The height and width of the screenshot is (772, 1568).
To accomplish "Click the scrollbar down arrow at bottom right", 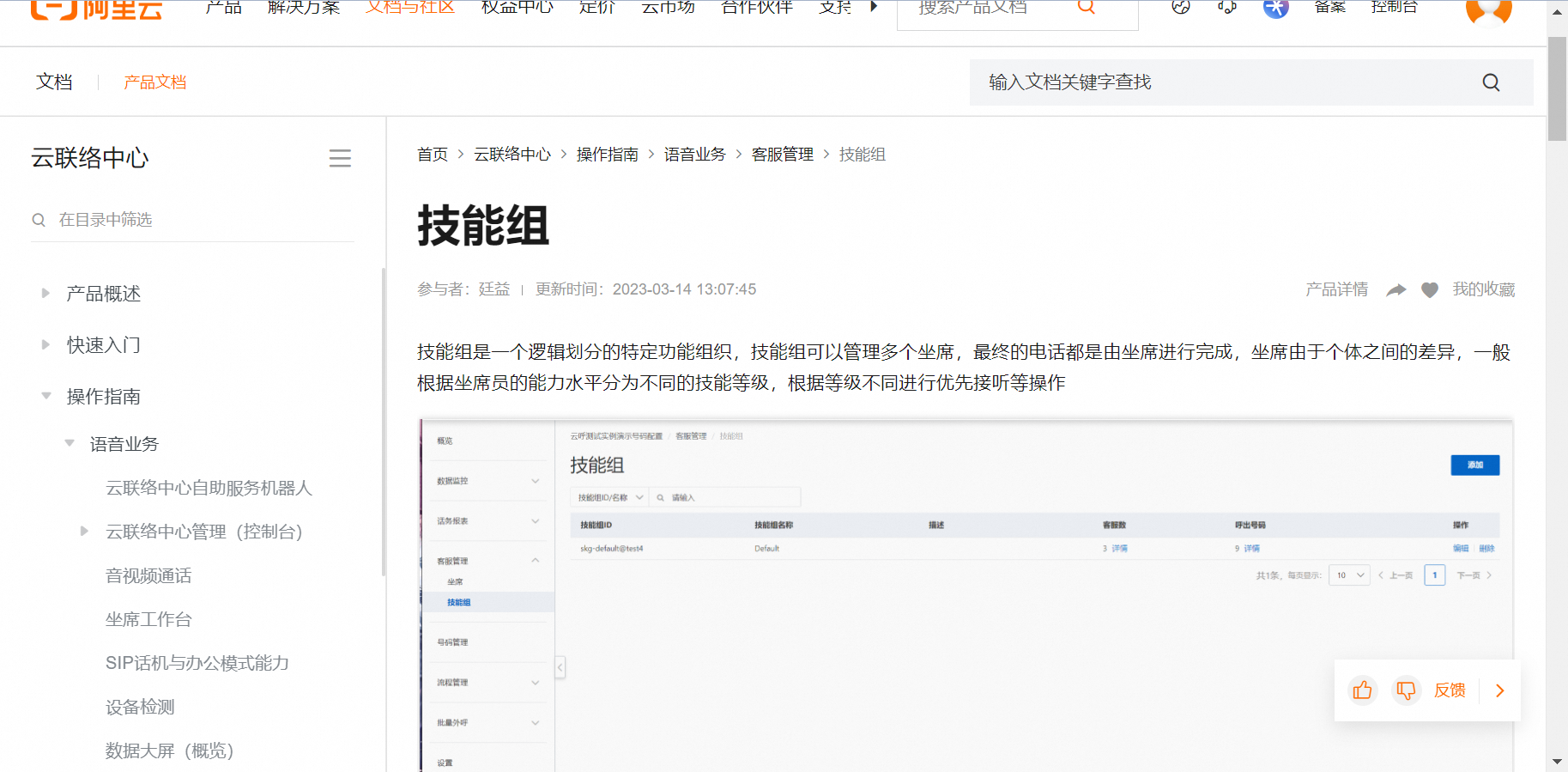I will click(1557, 762).
